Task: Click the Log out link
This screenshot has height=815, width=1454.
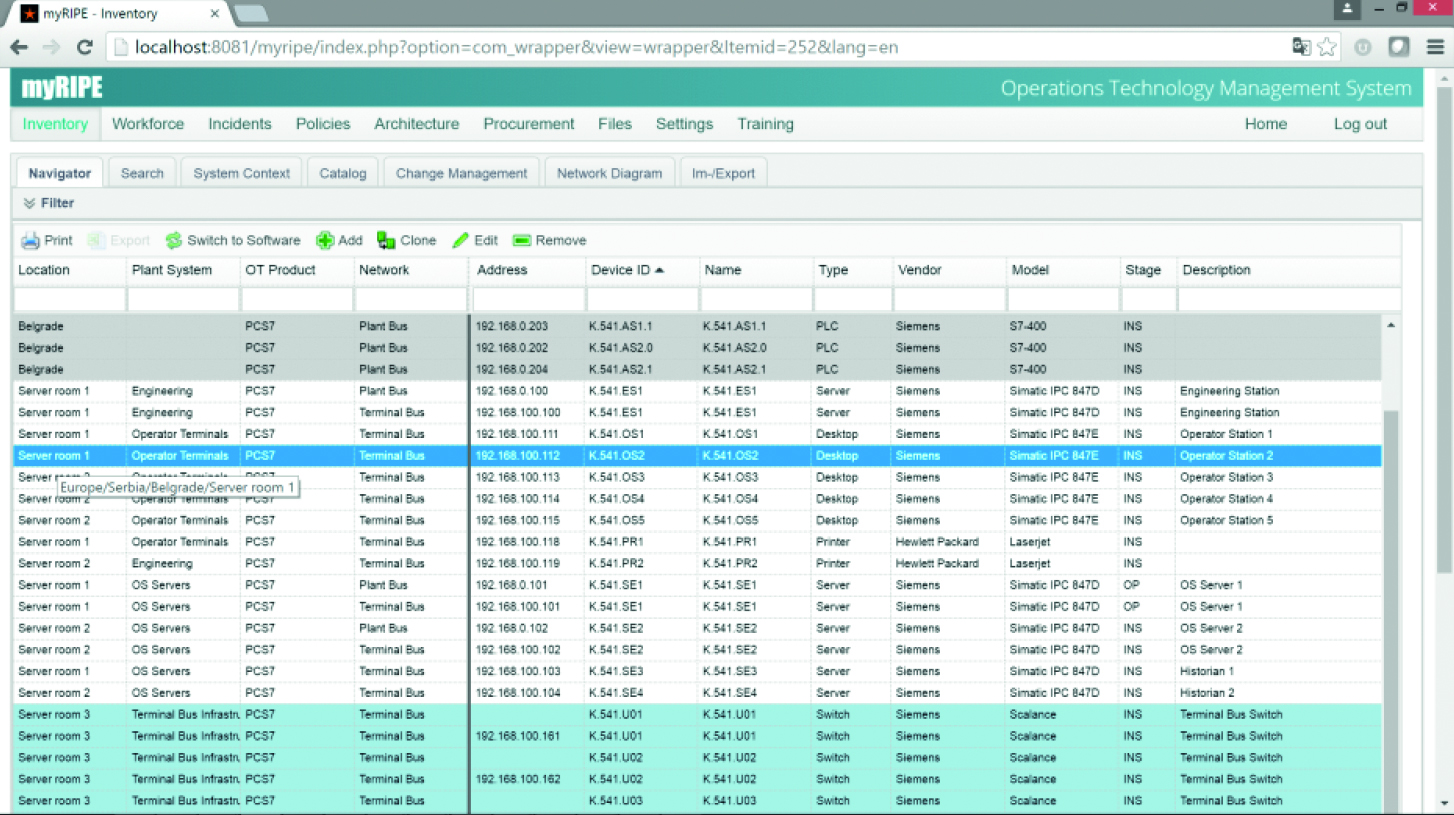Action: coord(1360,124)
